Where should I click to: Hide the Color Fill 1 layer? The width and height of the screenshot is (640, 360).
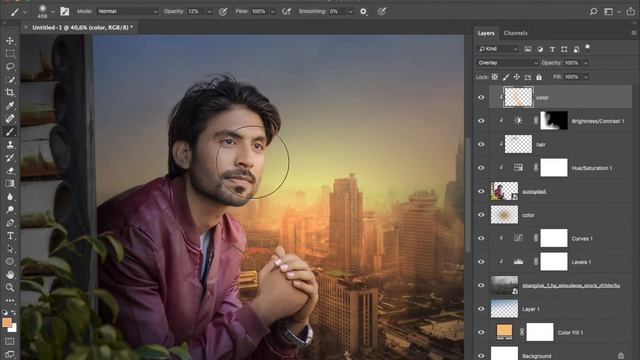coord(481,332)
